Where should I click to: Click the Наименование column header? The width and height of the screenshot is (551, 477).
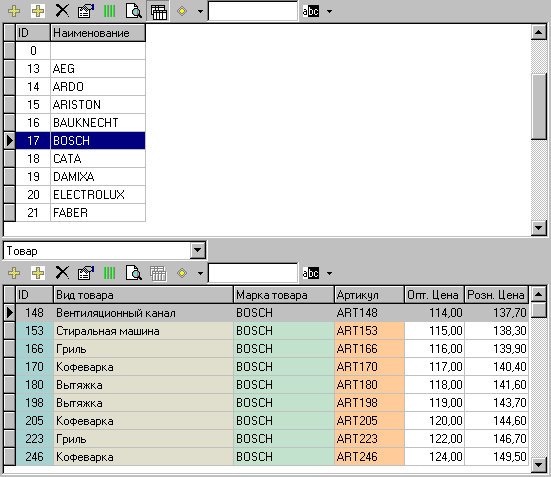tap(98, 33)
